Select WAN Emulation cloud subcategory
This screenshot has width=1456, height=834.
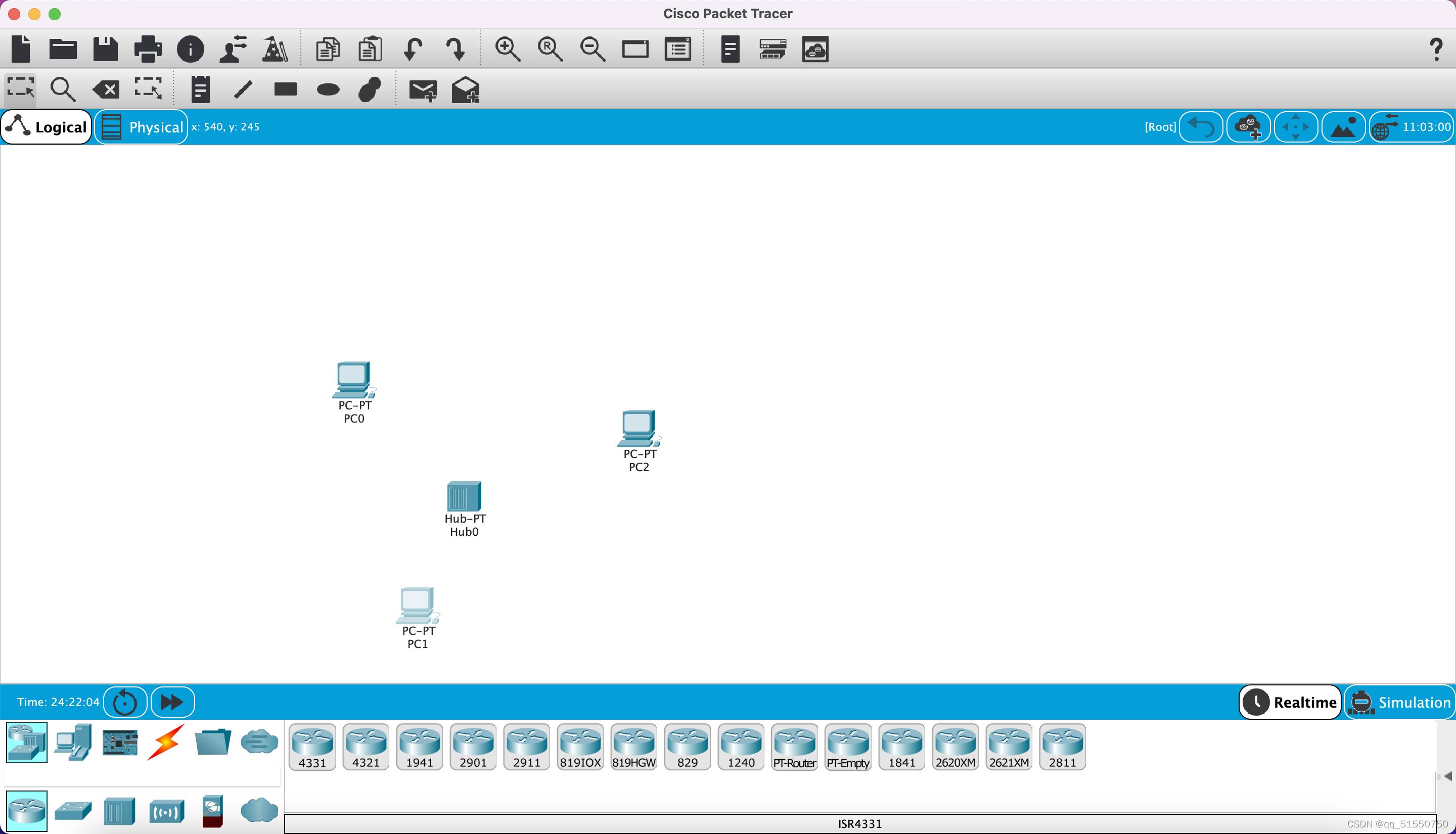pyautogui.click(x=259, y=810)
